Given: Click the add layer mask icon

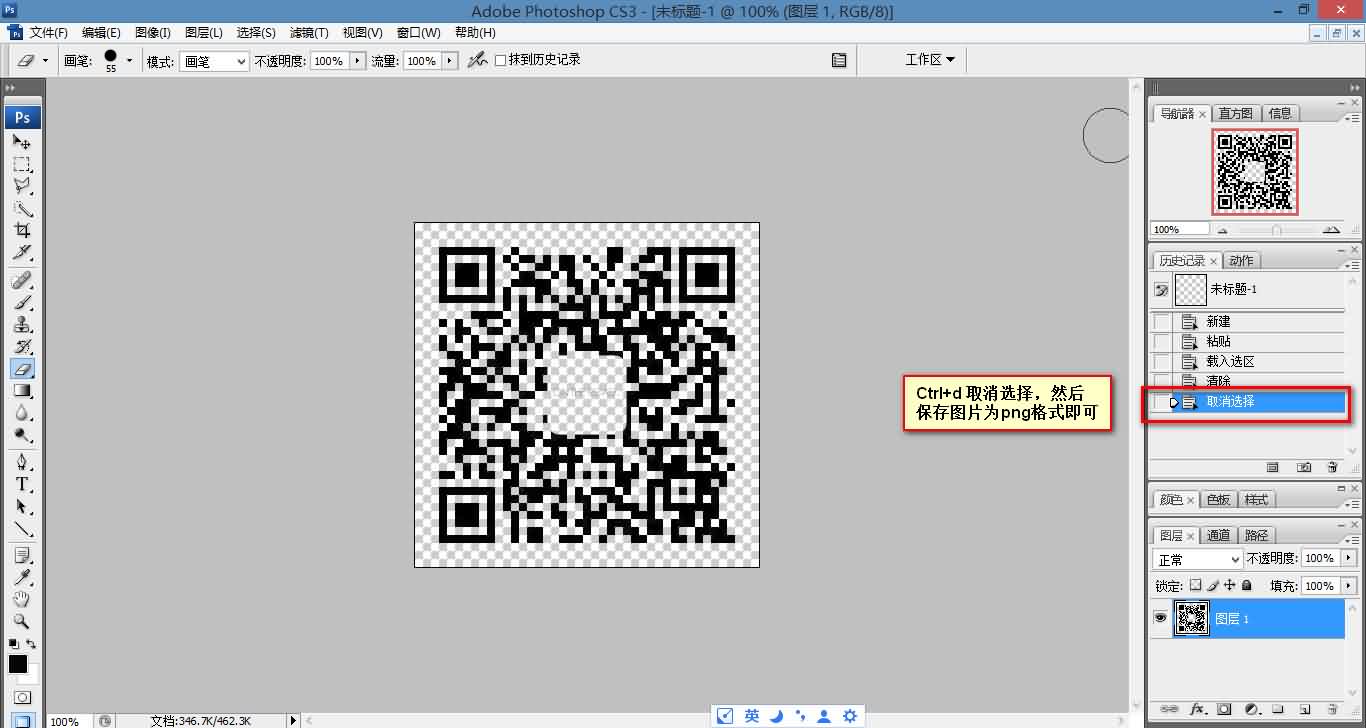Looking at the screenshot, I should [1224, 709].
